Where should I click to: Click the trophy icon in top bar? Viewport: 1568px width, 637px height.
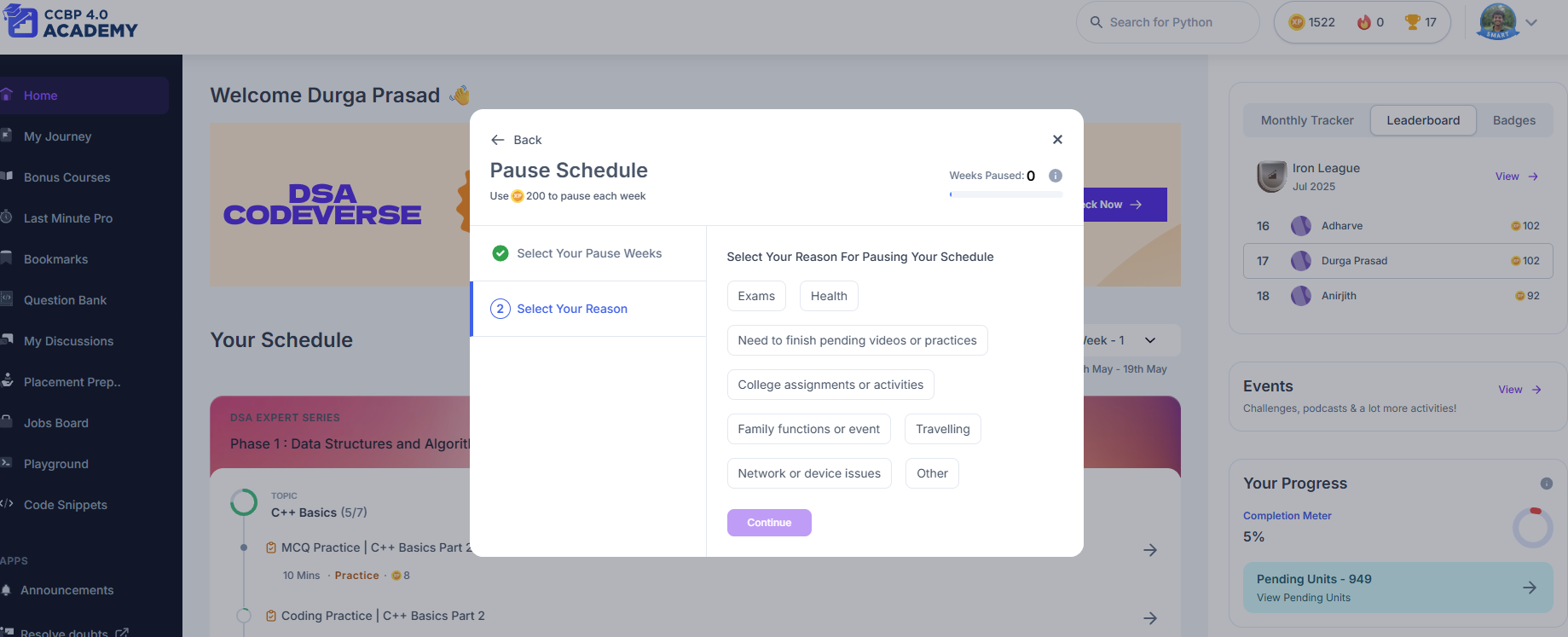point(1413,22)
